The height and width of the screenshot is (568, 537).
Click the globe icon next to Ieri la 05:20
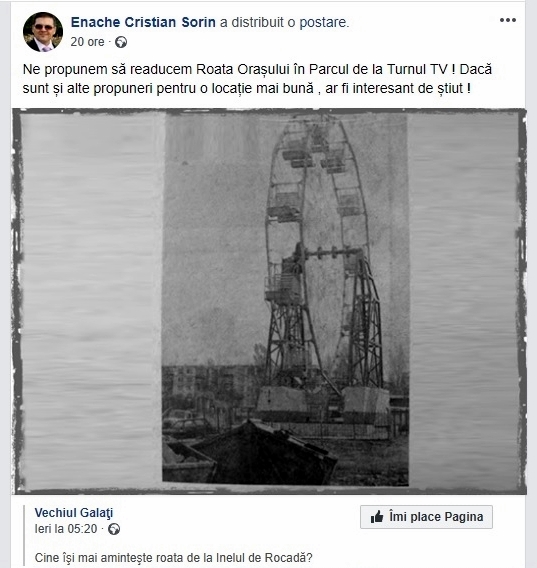(x=114, y=529)
